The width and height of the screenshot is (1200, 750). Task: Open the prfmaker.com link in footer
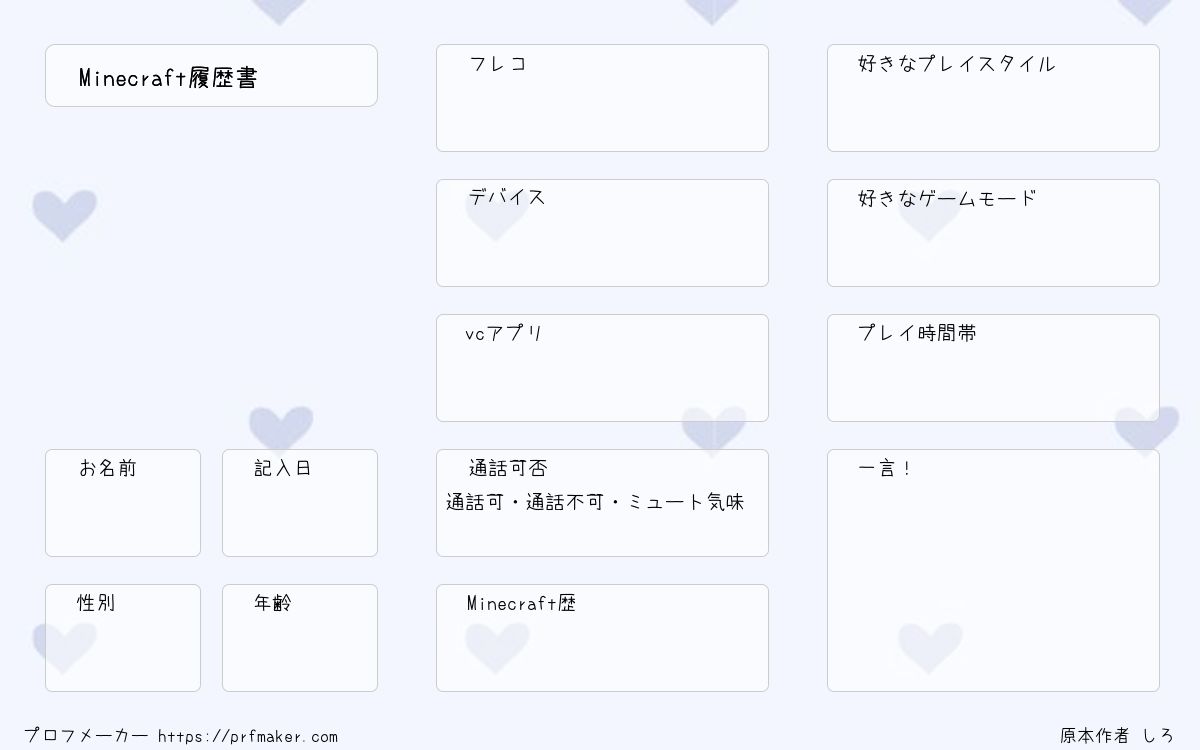[248, 737]
